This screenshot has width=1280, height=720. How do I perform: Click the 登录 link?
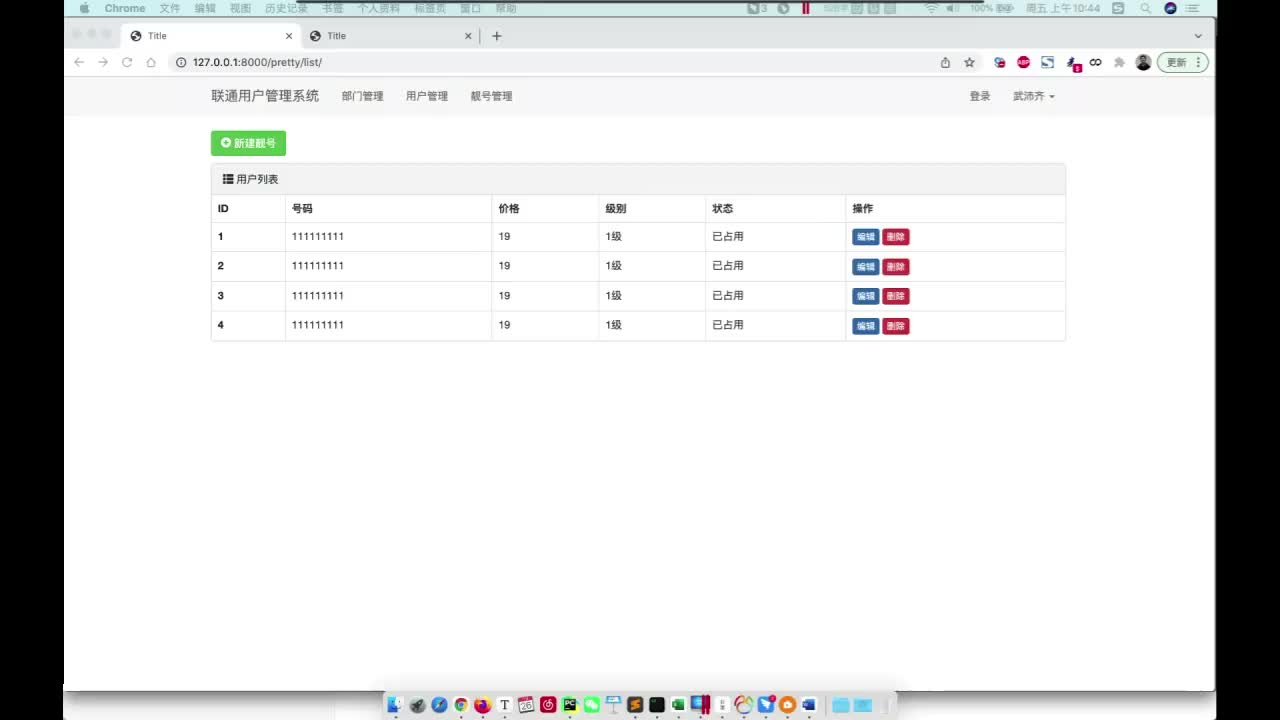pyautogui.click(x=980, y=96)
